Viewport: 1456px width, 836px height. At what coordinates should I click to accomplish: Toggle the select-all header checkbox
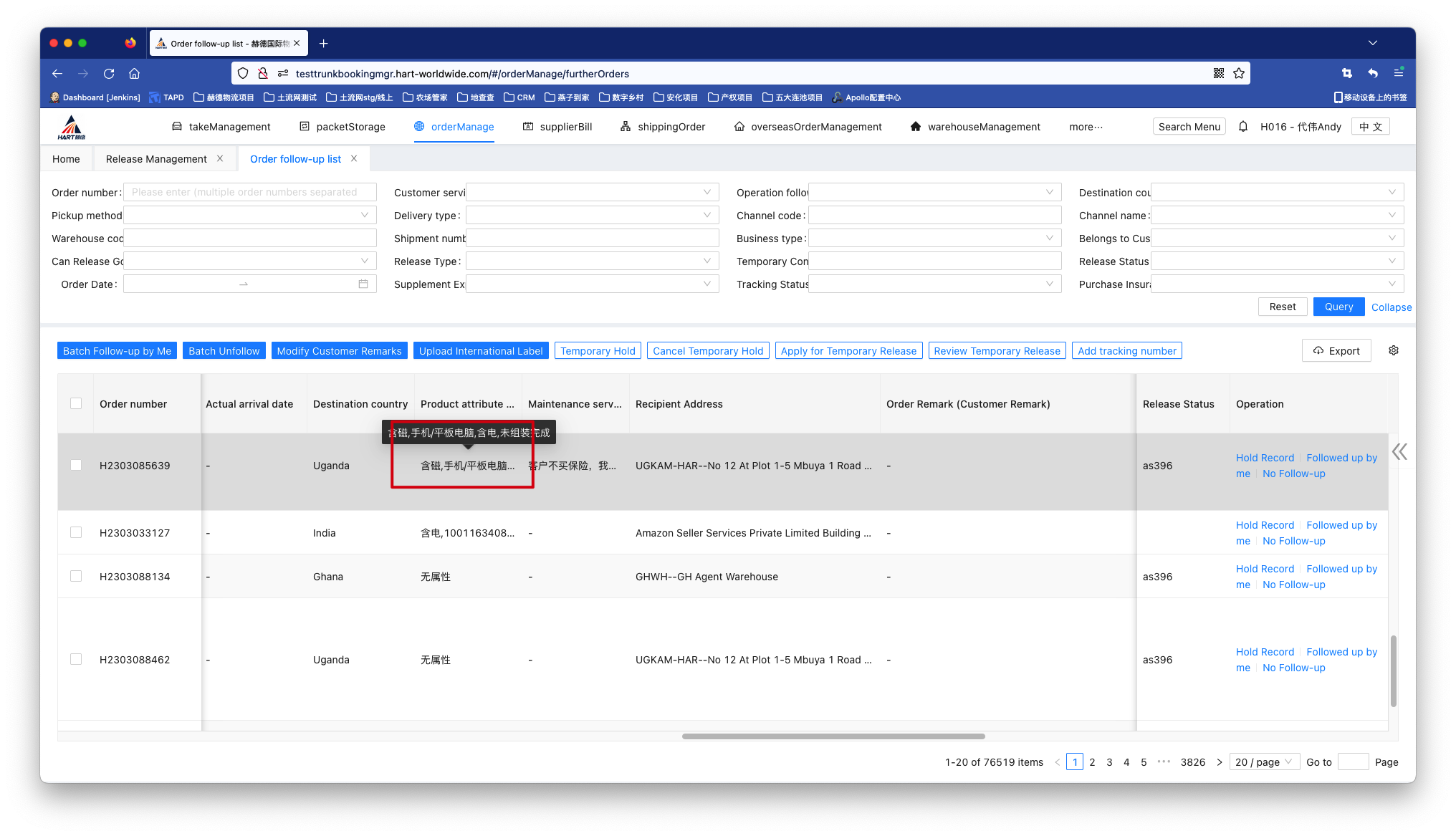(x=76, y=403)
